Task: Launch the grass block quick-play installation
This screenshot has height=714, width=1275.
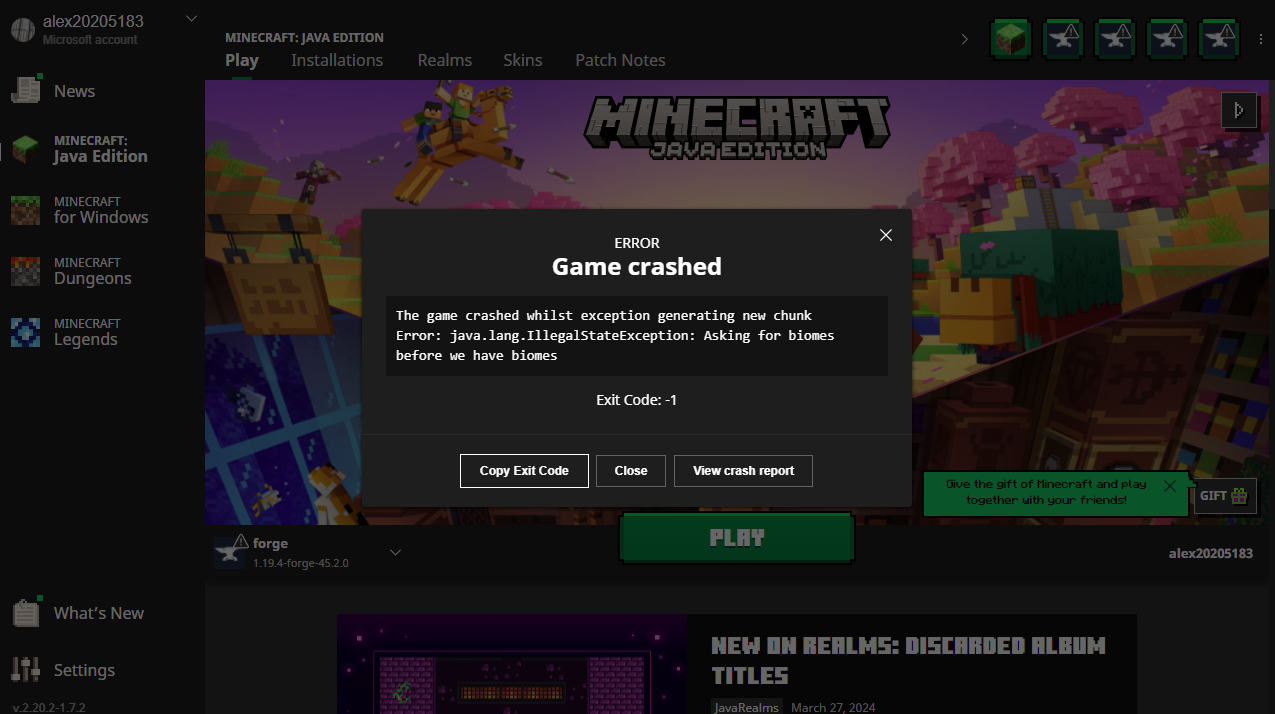Action: click(1011, 38)
